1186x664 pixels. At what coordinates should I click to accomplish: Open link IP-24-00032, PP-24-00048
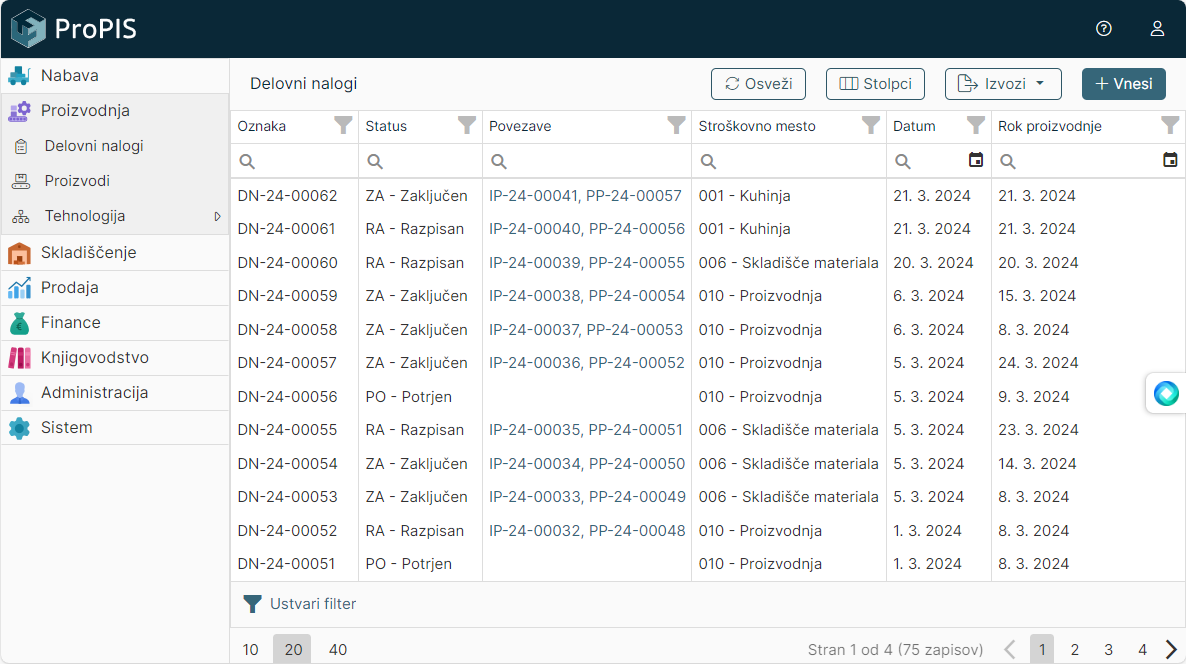(587, 531)
